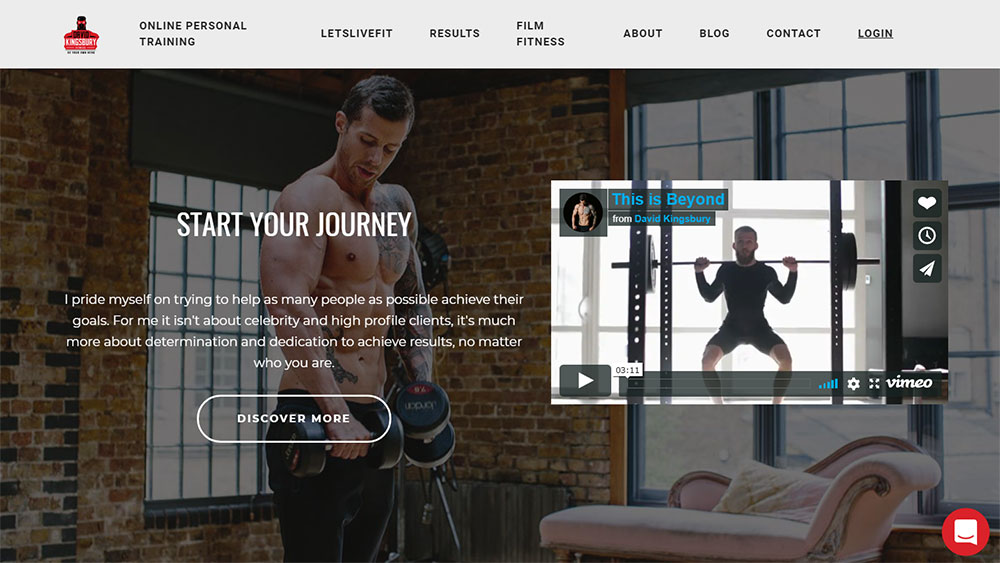Open Online Personal Training menu item

193,34
